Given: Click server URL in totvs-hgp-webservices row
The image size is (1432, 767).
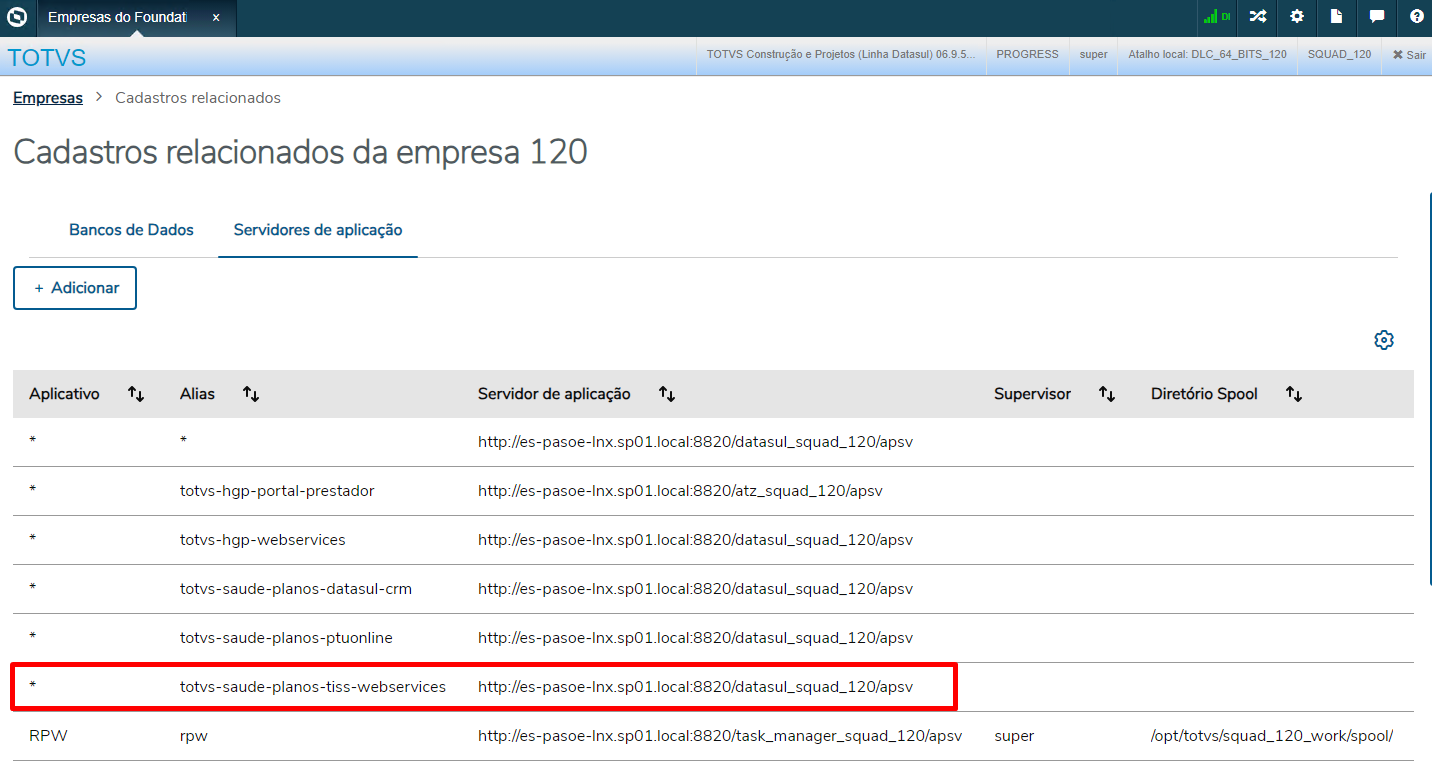Looking at the screenshot, I should [x=696, y=540].
